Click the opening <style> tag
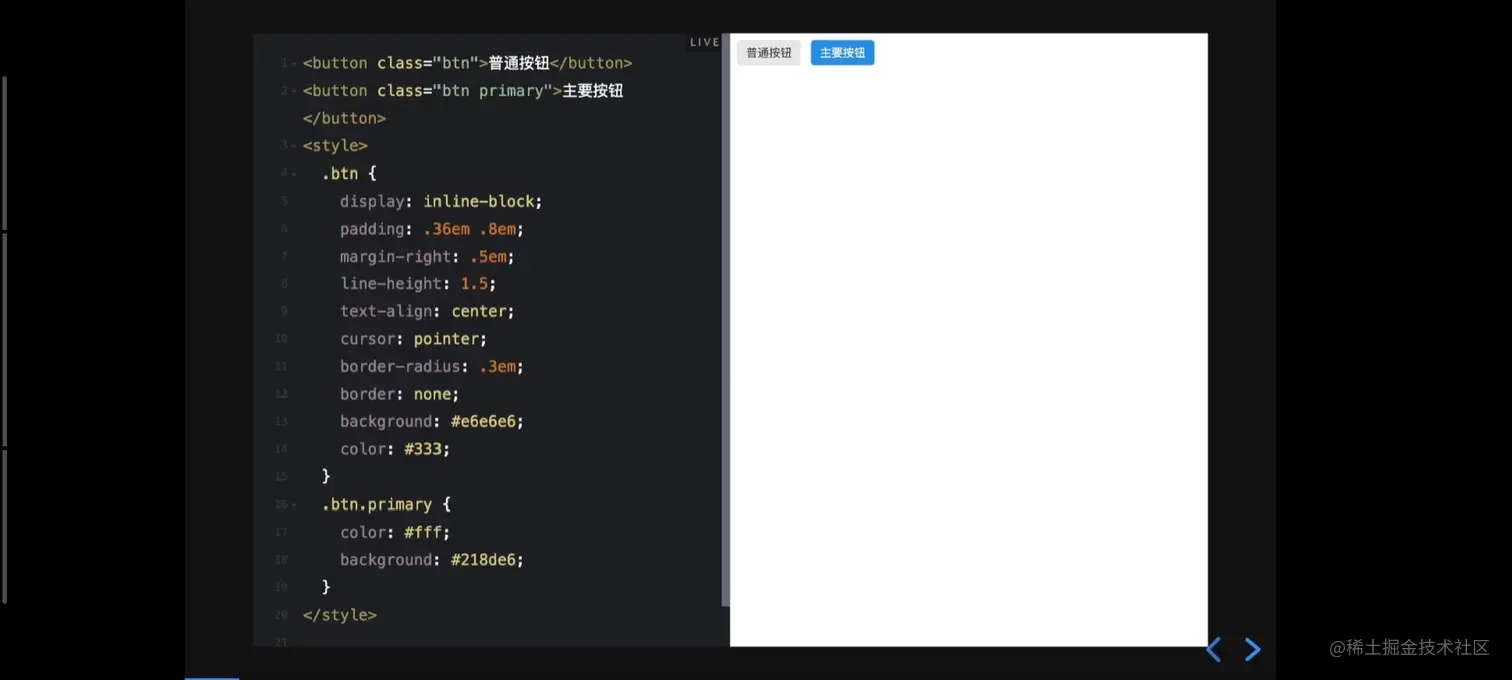1512x680 pixels. 334,145
